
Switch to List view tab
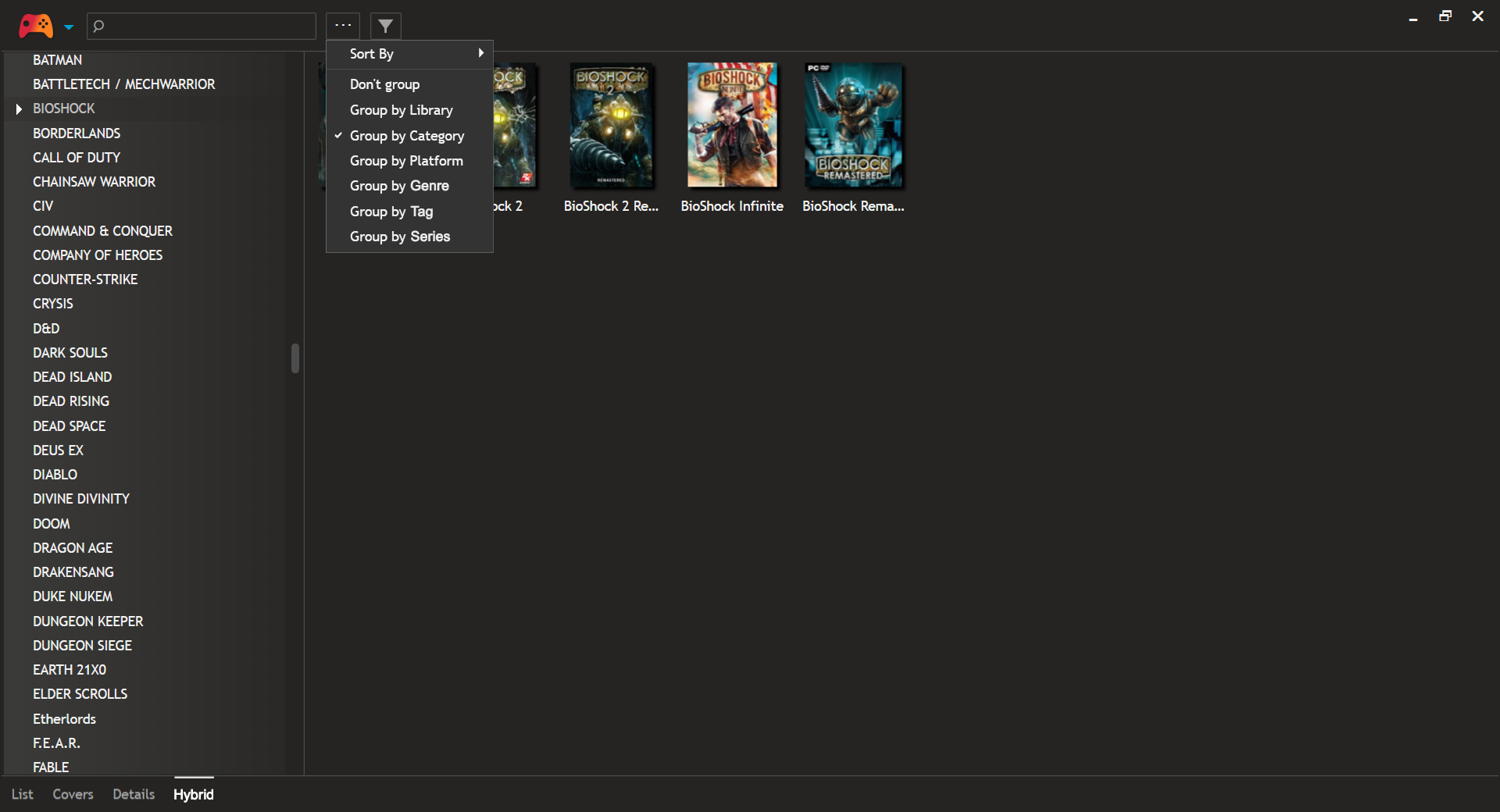pos(22,794)
